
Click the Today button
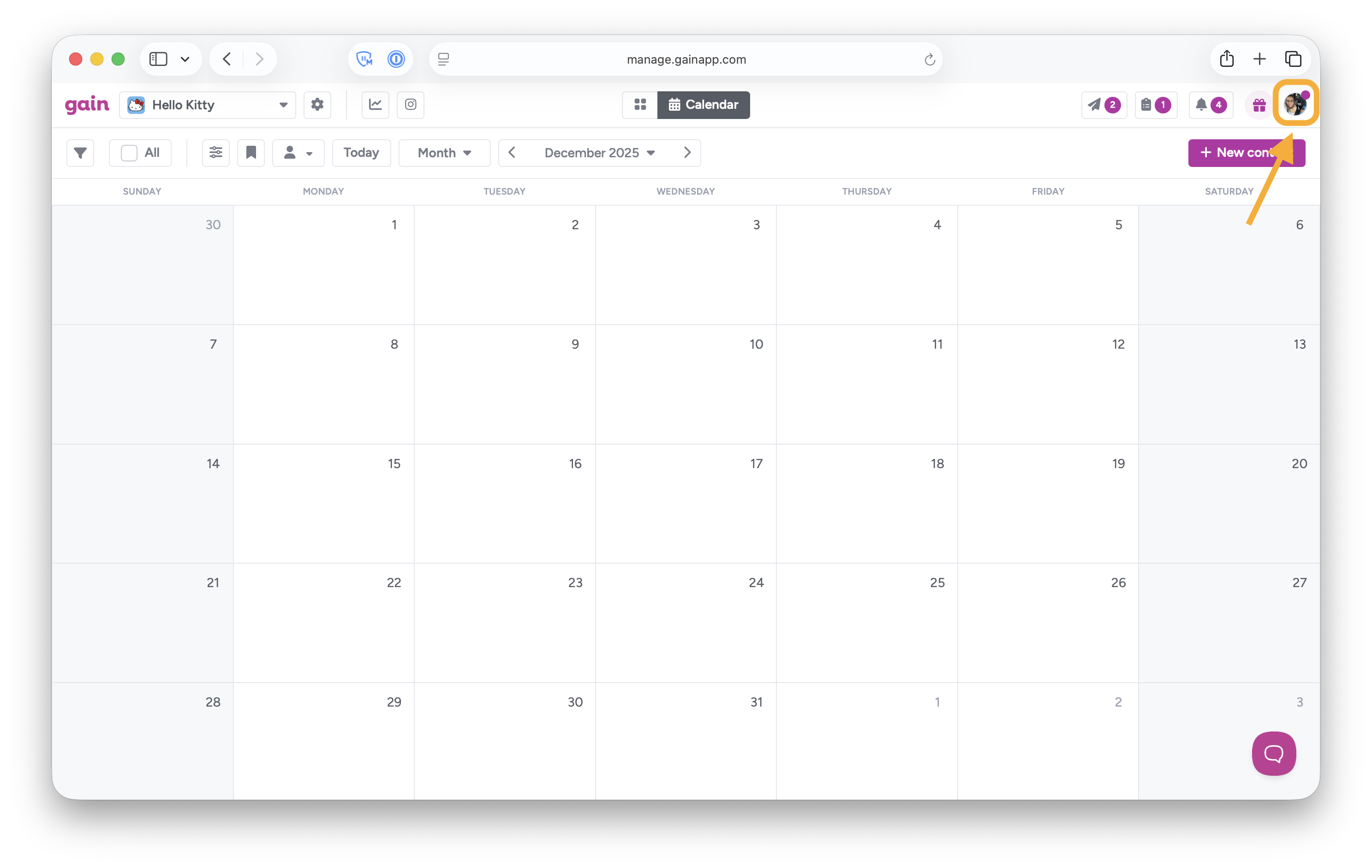coord(361,153)
